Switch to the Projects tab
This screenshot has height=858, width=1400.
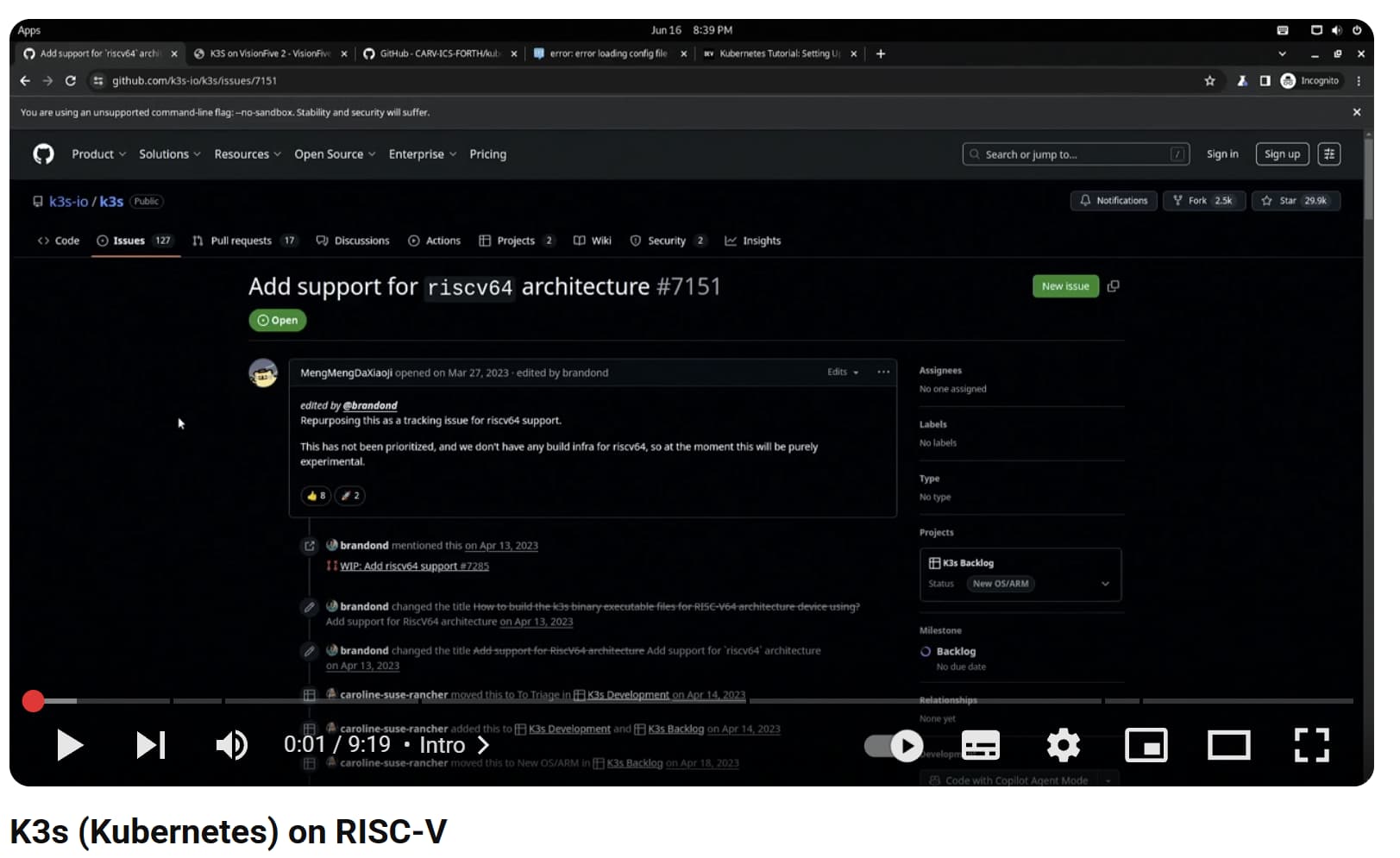(x=517, y=241)
